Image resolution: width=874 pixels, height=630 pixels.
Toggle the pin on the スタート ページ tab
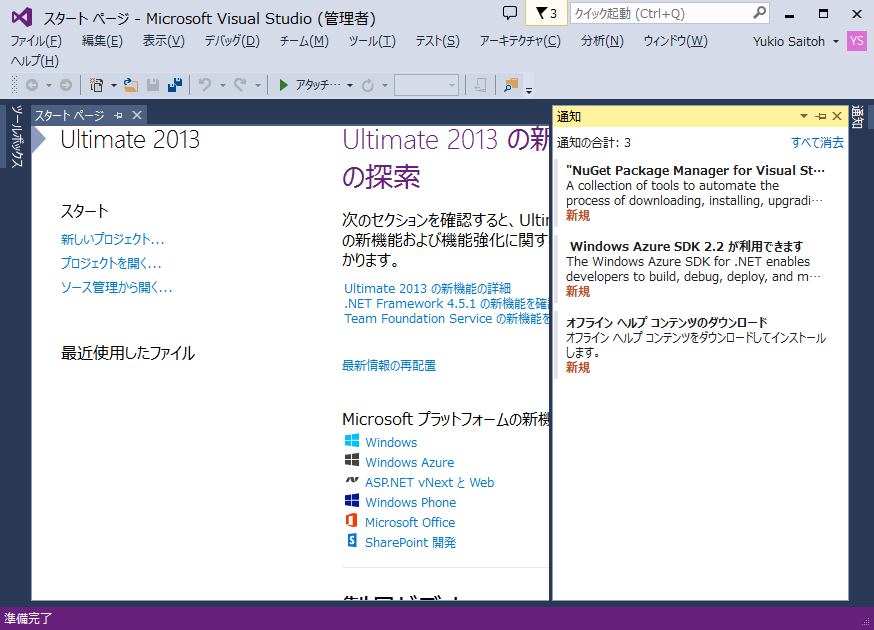(118, 116)
